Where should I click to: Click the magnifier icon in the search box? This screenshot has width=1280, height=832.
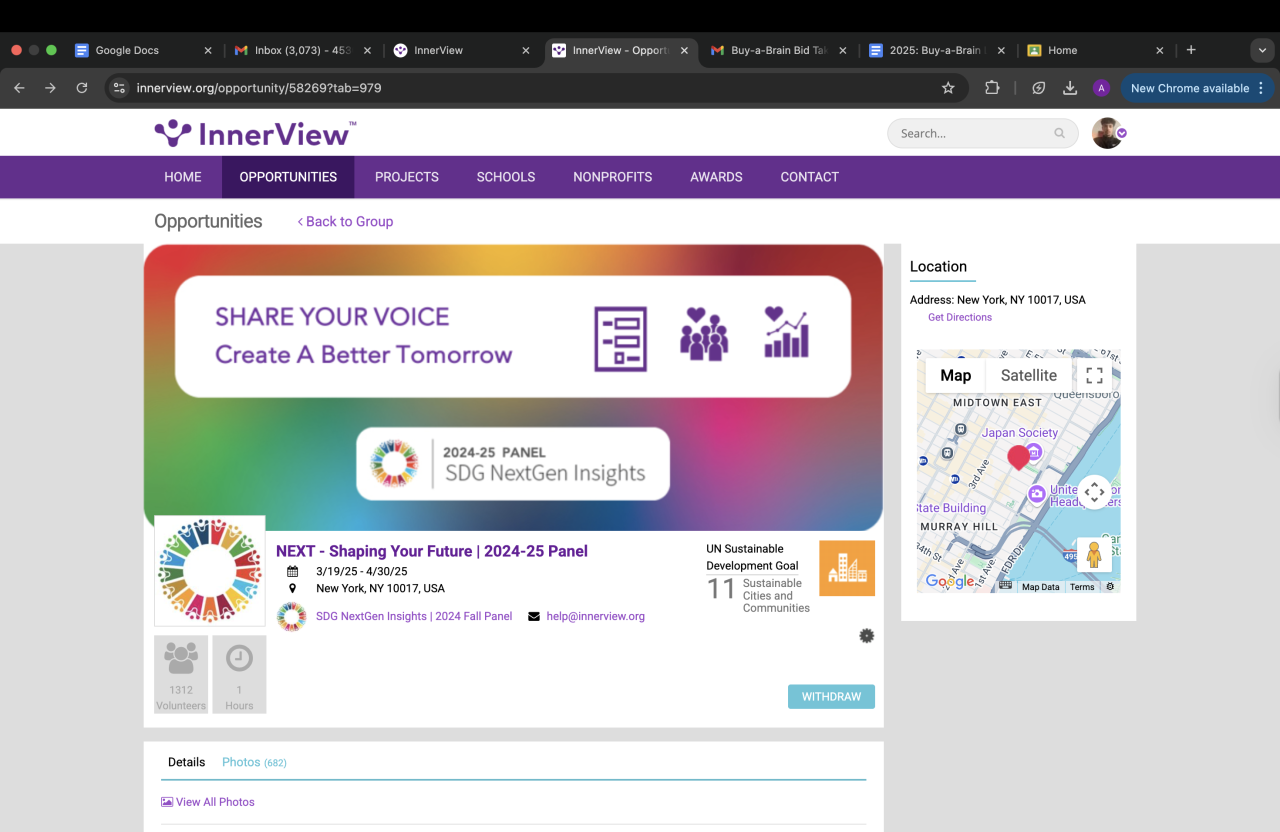tap(1060, 133)
